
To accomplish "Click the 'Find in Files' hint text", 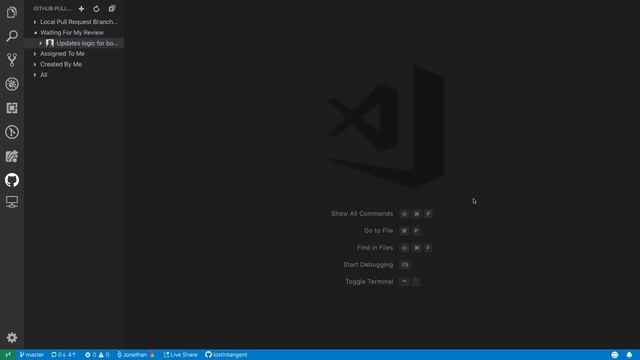I will [375, 248].
